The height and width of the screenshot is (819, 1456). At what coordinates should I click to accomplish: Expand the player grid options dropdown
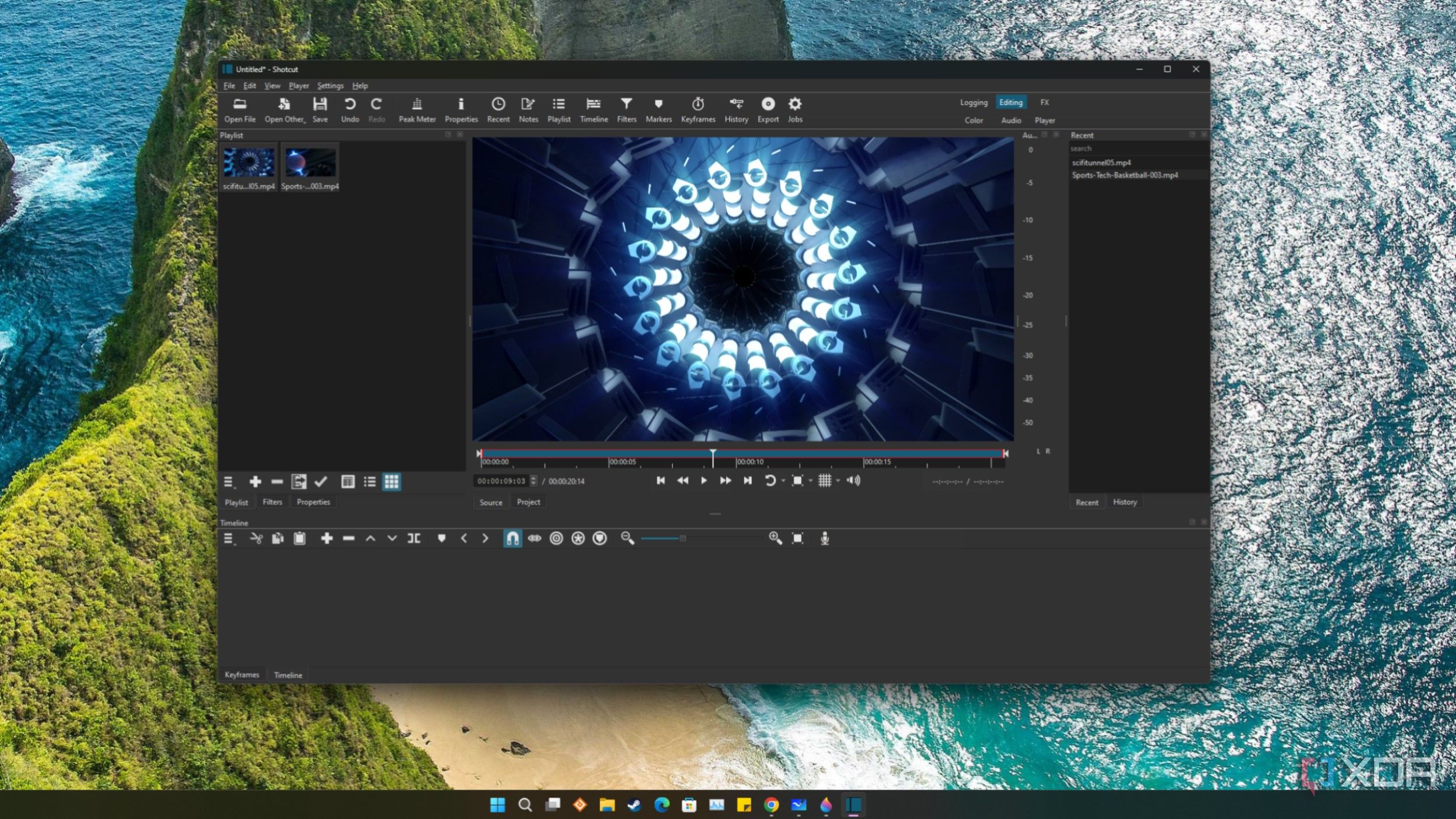tap(838, 481)
